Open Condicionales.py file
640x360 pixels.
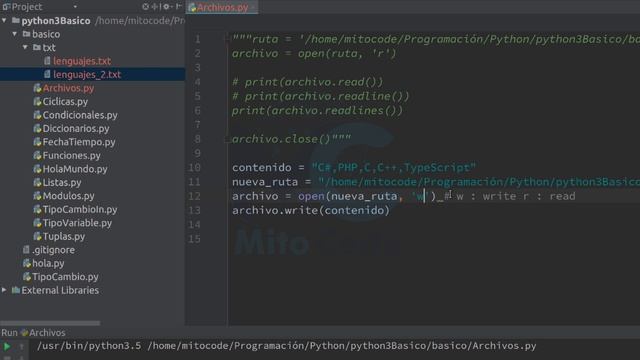(80, 115)
